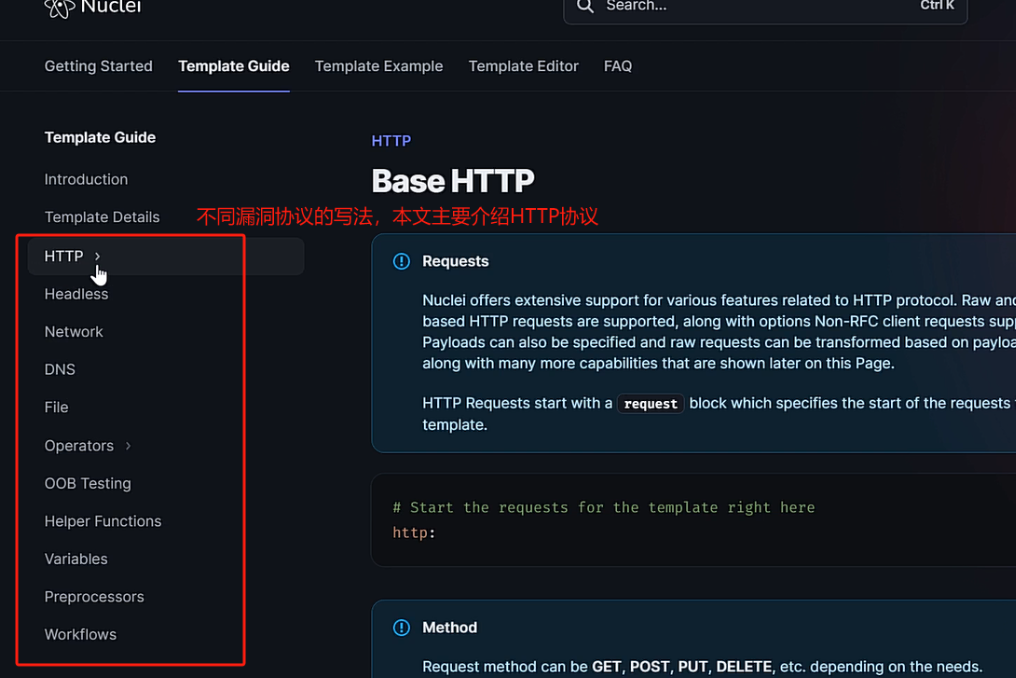Open Workflows page in sidebar
The height and width of the screenshot is (678, 1016).
click(80, 635)
